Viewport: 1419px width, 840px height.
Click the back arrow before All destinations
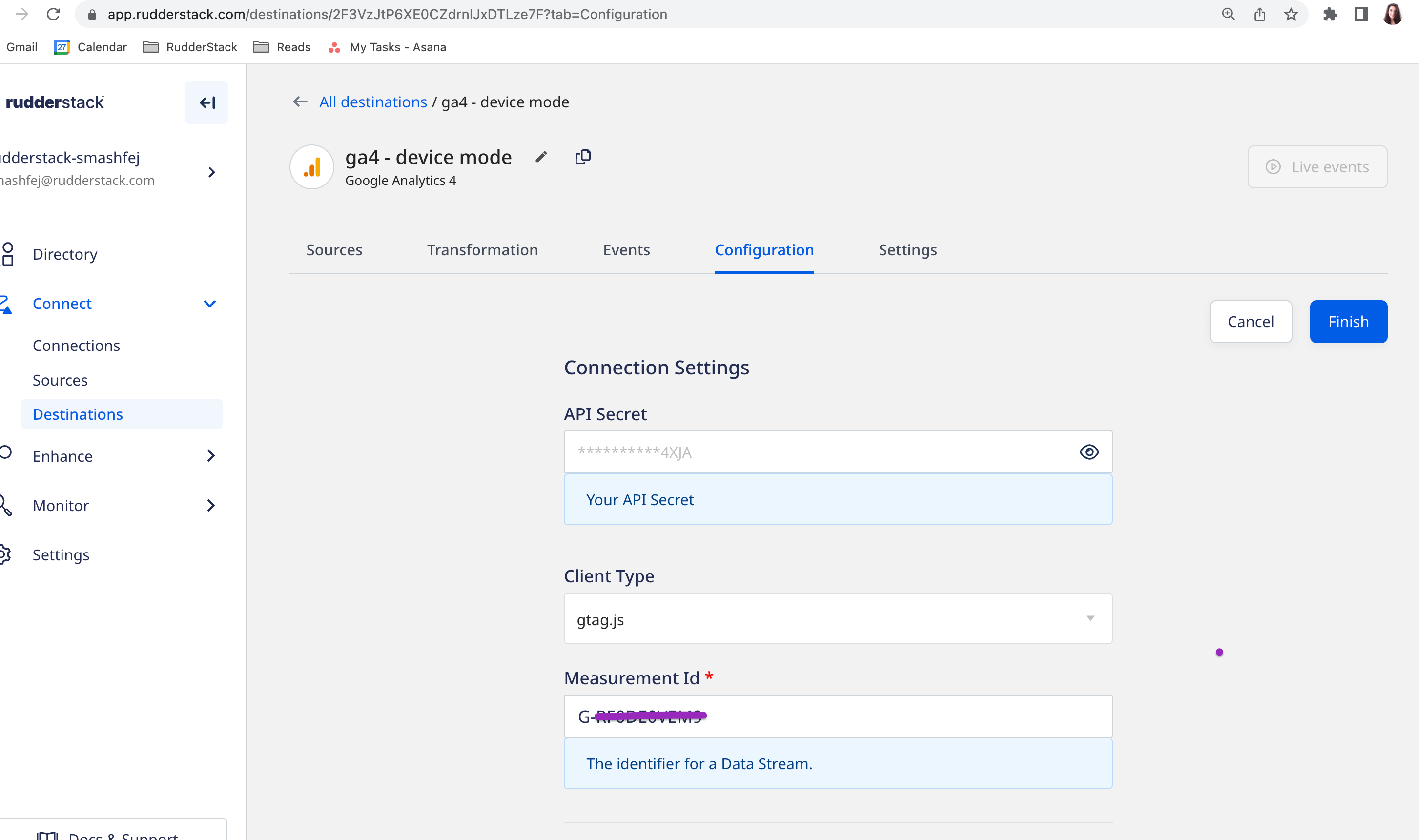point(300,102)
